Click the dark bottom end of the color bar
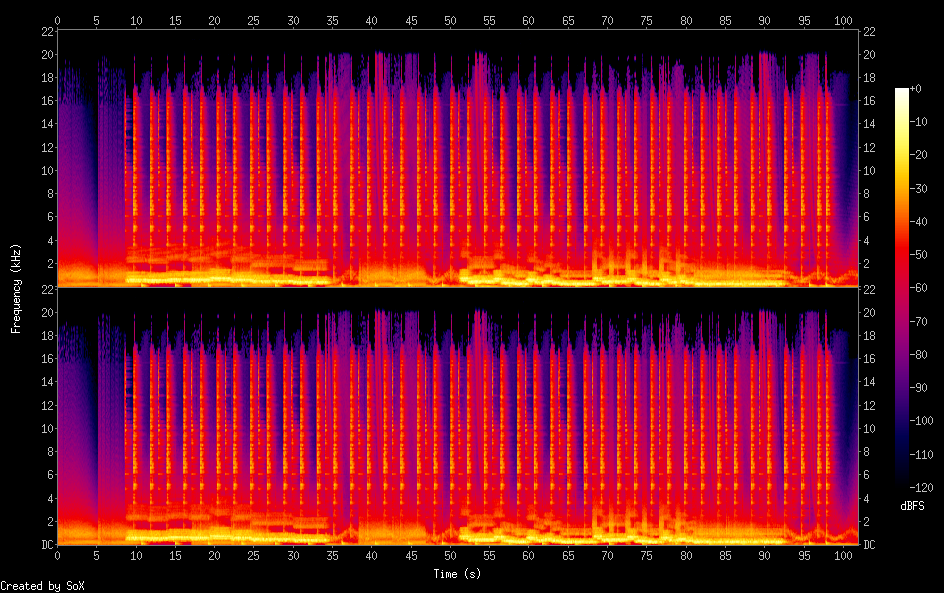Image resolution: width=944 pixels, height=593 pixels. 902,484
